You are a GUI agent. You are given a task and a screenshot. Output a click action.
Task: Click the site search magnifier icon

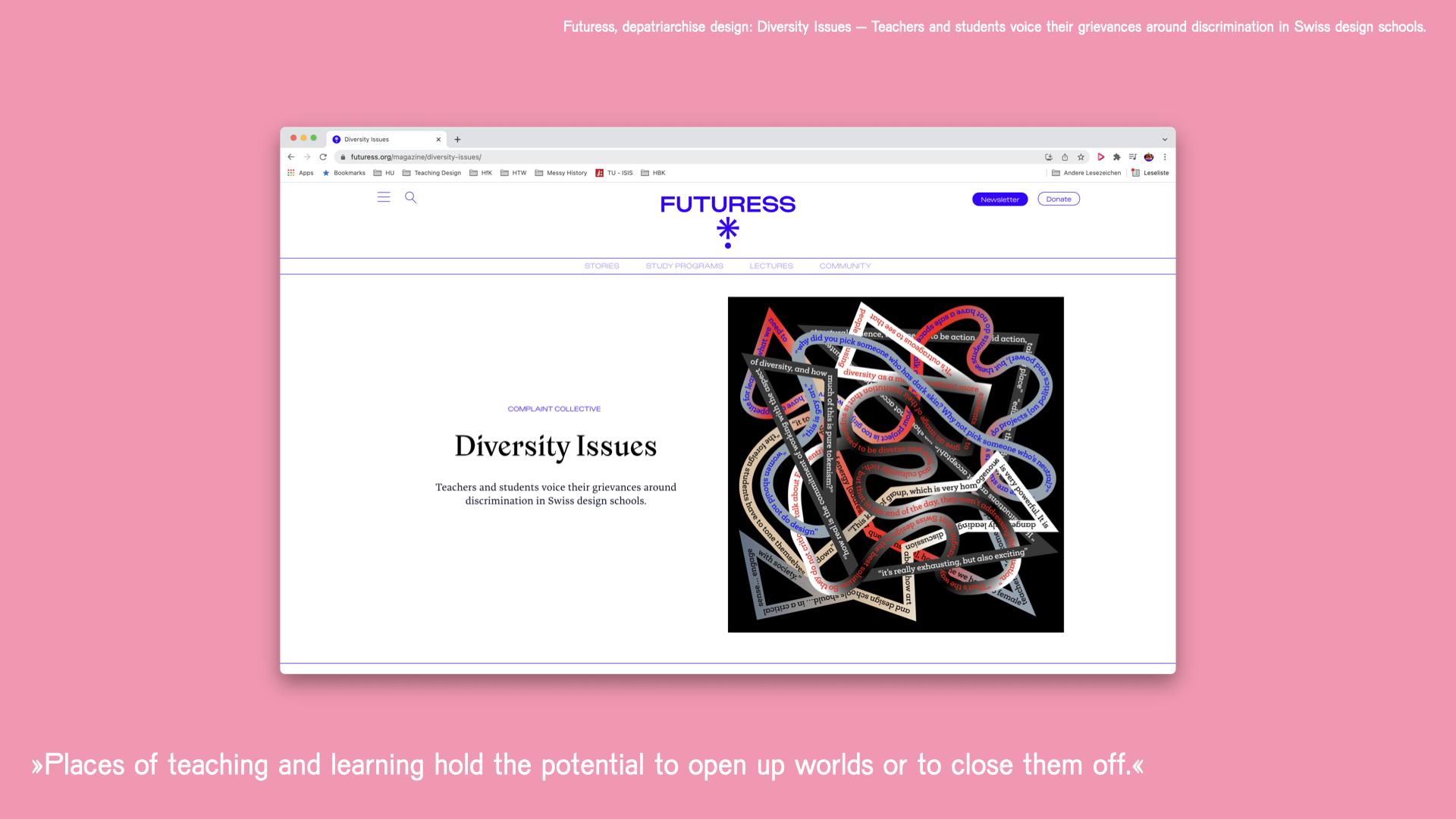click(410, 197)
